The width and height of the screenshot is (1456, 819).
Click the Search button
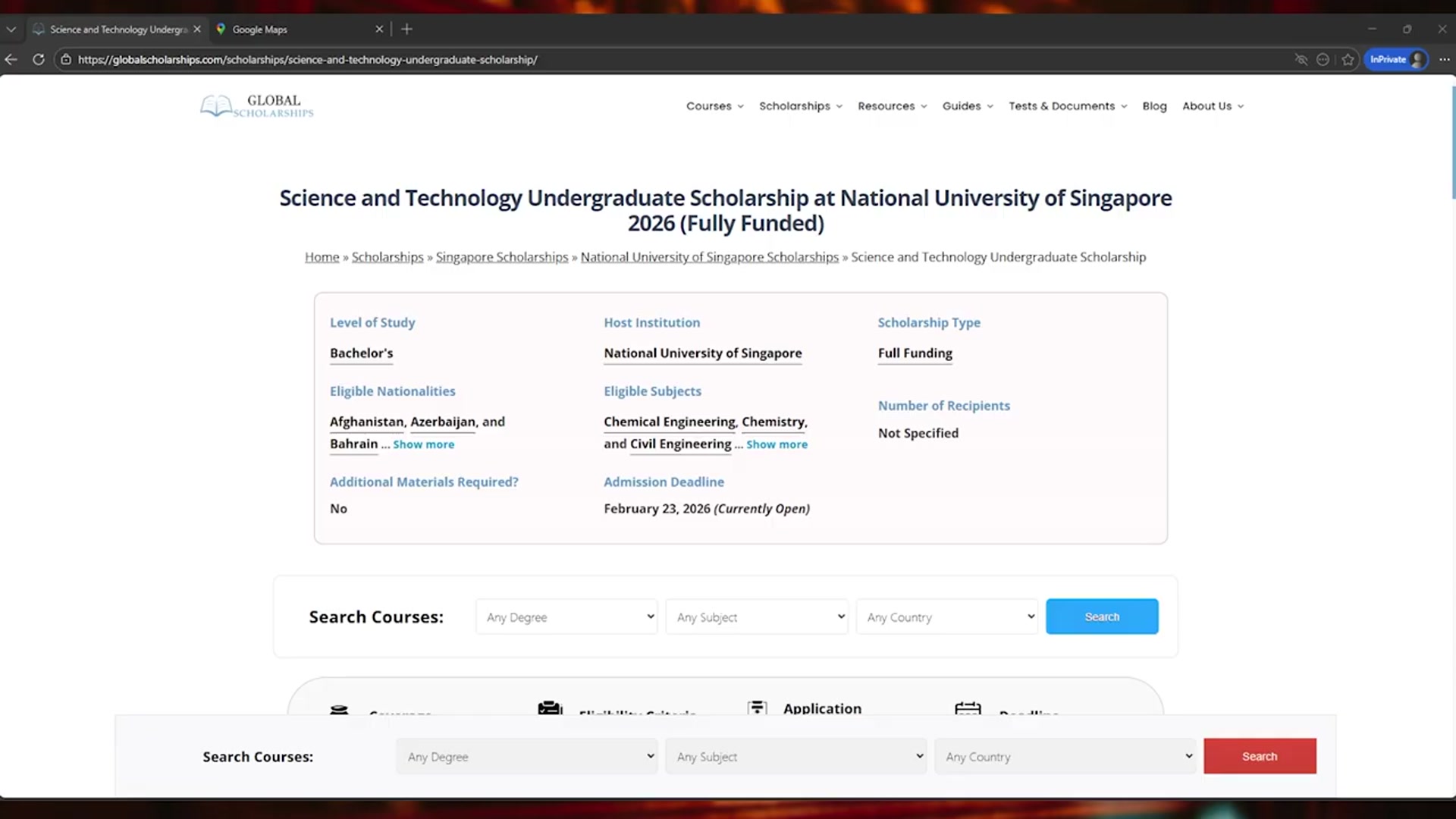(1102, 617)
